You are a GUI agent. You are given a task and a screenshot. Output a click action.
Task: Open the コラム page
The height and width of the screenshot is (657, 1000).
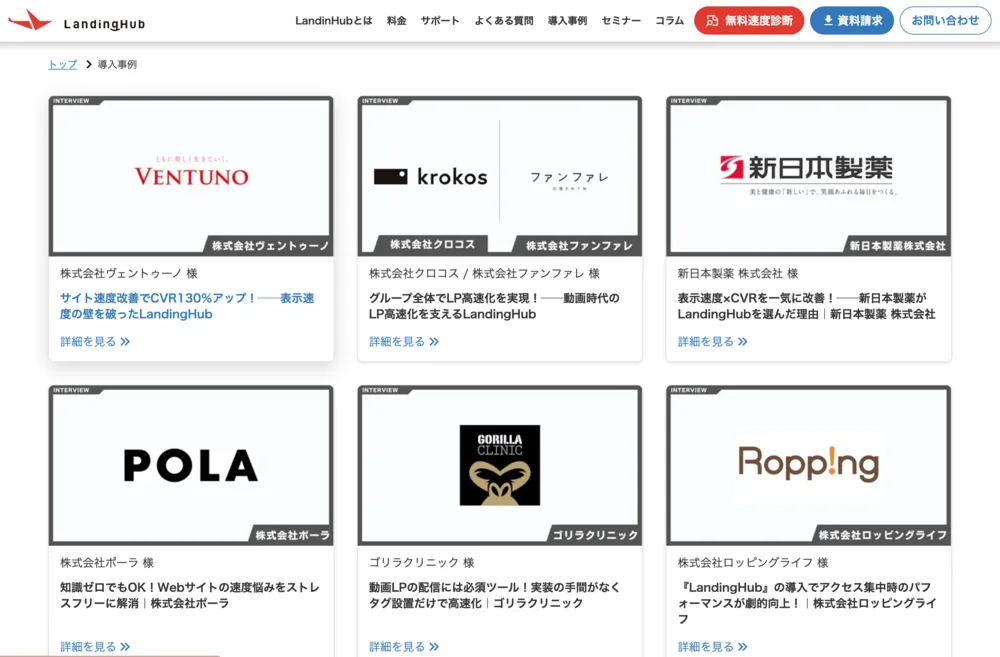(x=670, y=20)
